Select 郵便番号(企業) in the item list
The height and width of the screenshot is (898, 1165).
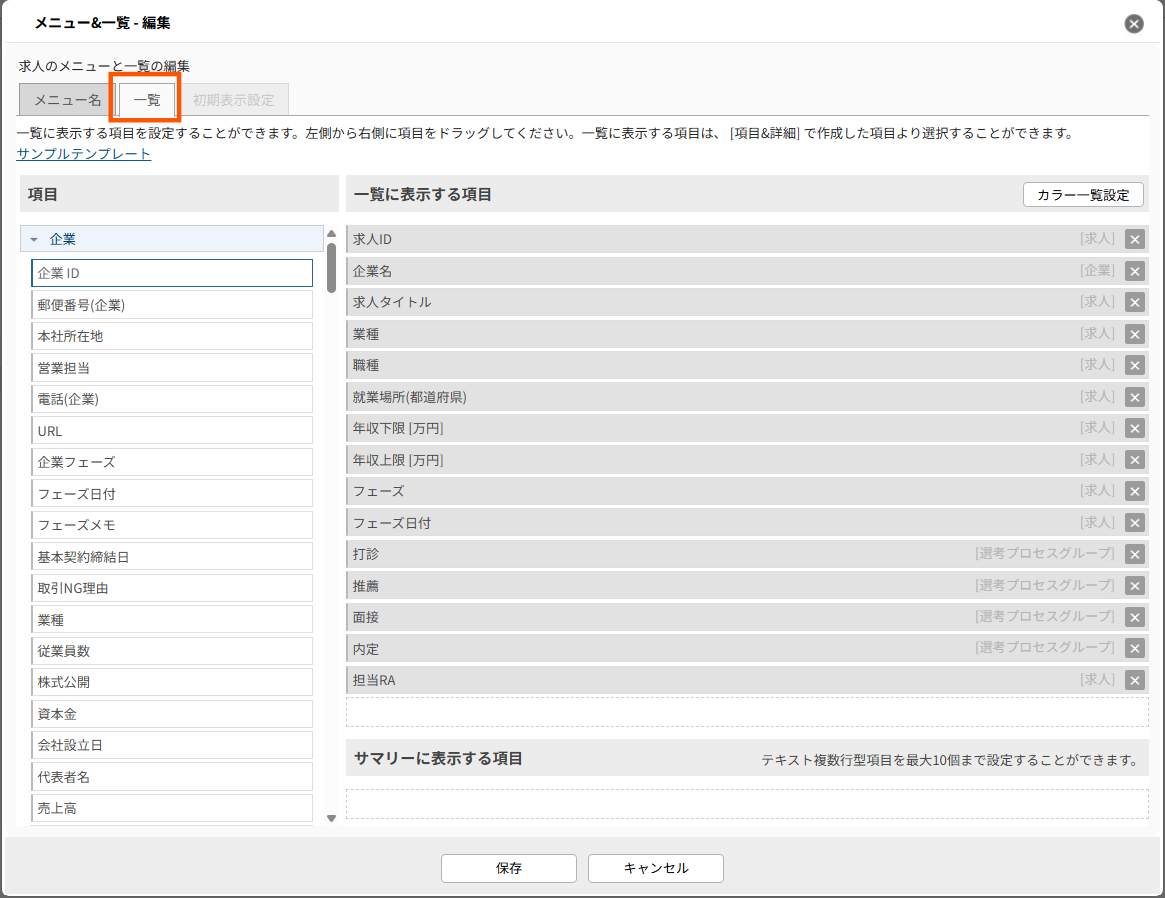tap(172, 305)
